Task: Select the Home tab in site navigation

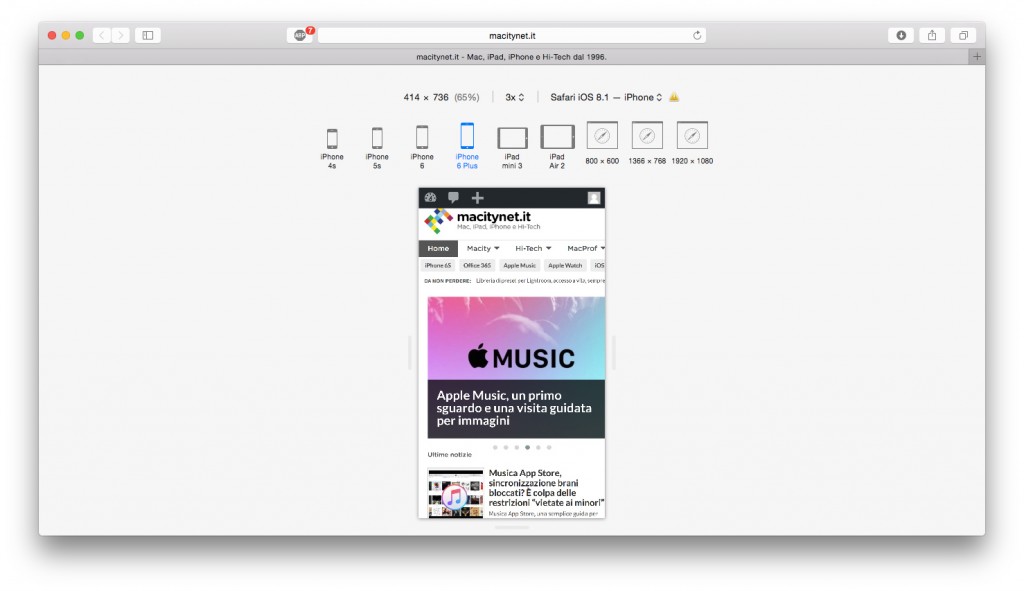Action: click(x=438, y=248)
